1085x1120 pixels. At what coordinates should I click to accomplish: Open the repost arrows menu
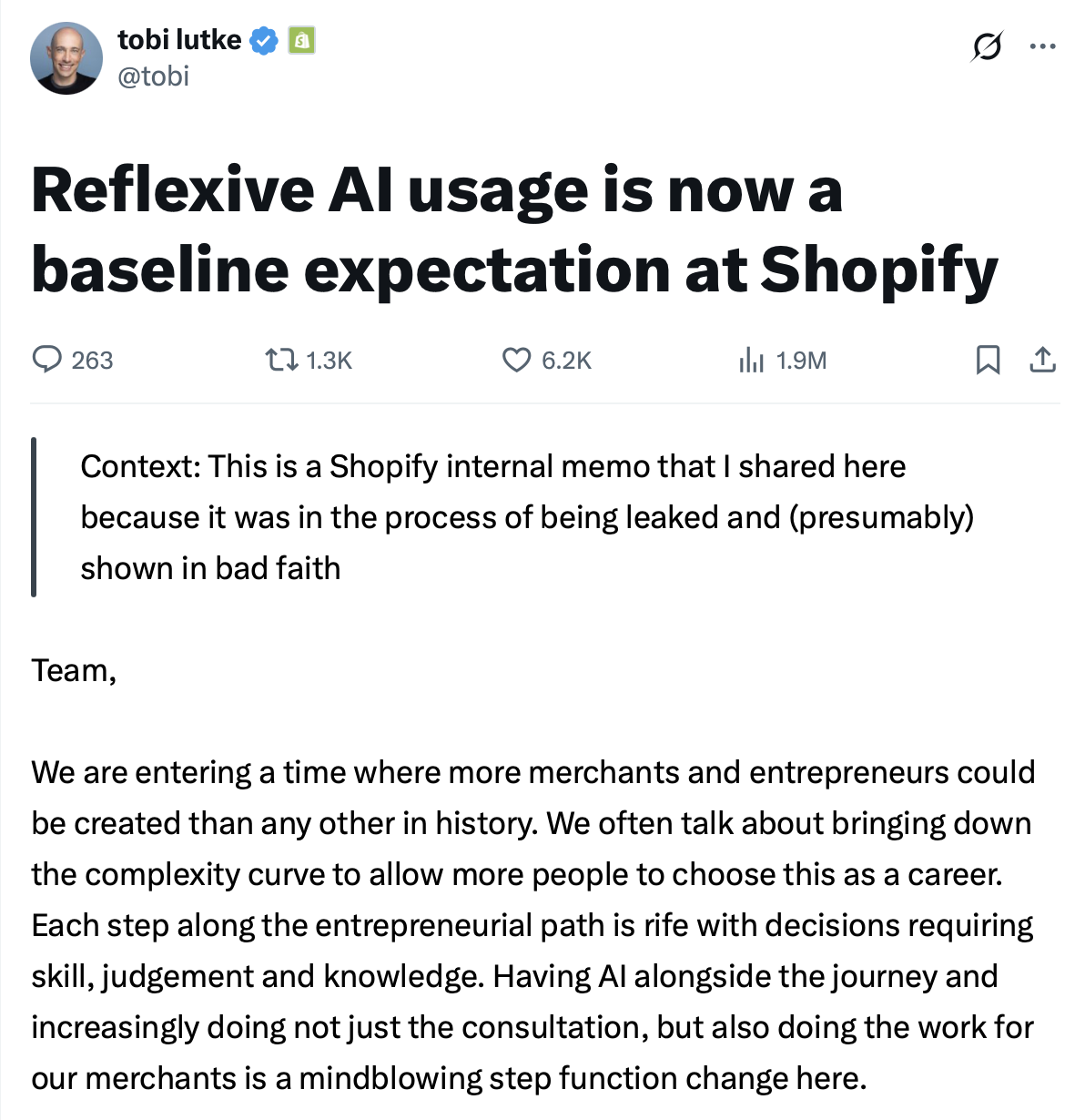click(281, 361)
